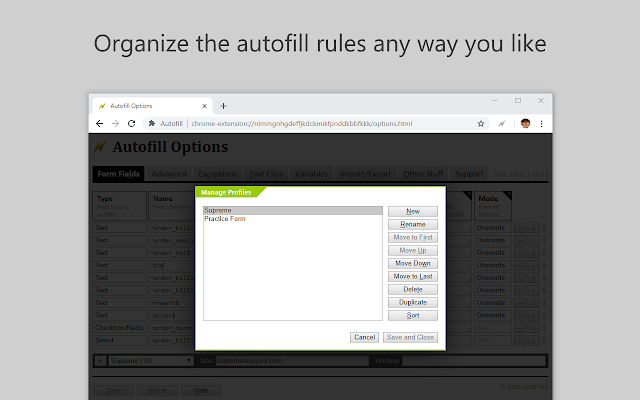Open Type dropdown for ^order_tel$ row
Image resolution: width=640 pixels, height=400 pixels.
119,253
